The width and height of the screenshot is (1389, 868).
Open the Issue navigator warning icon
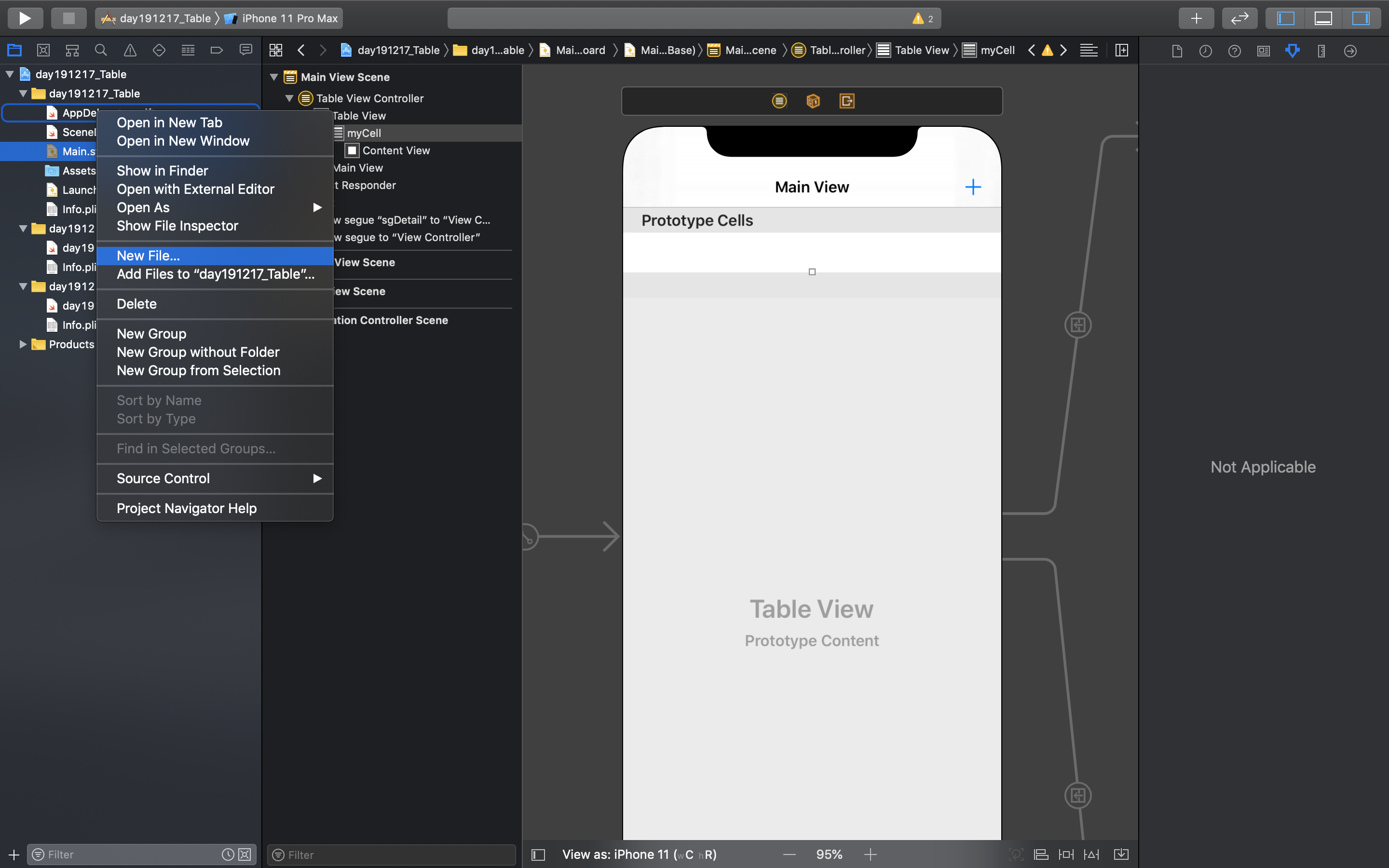[x=130, y=51]
